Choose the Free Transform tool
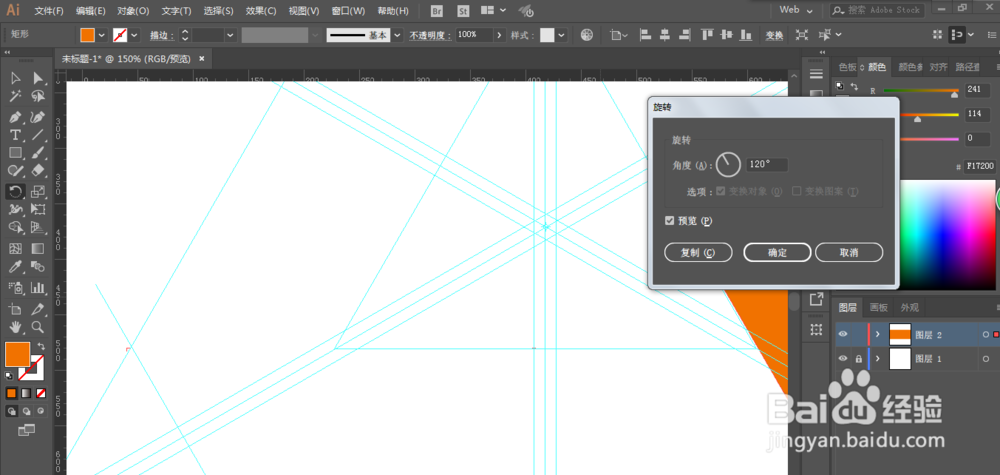1000x475 pixels. [x=38, y=209]
